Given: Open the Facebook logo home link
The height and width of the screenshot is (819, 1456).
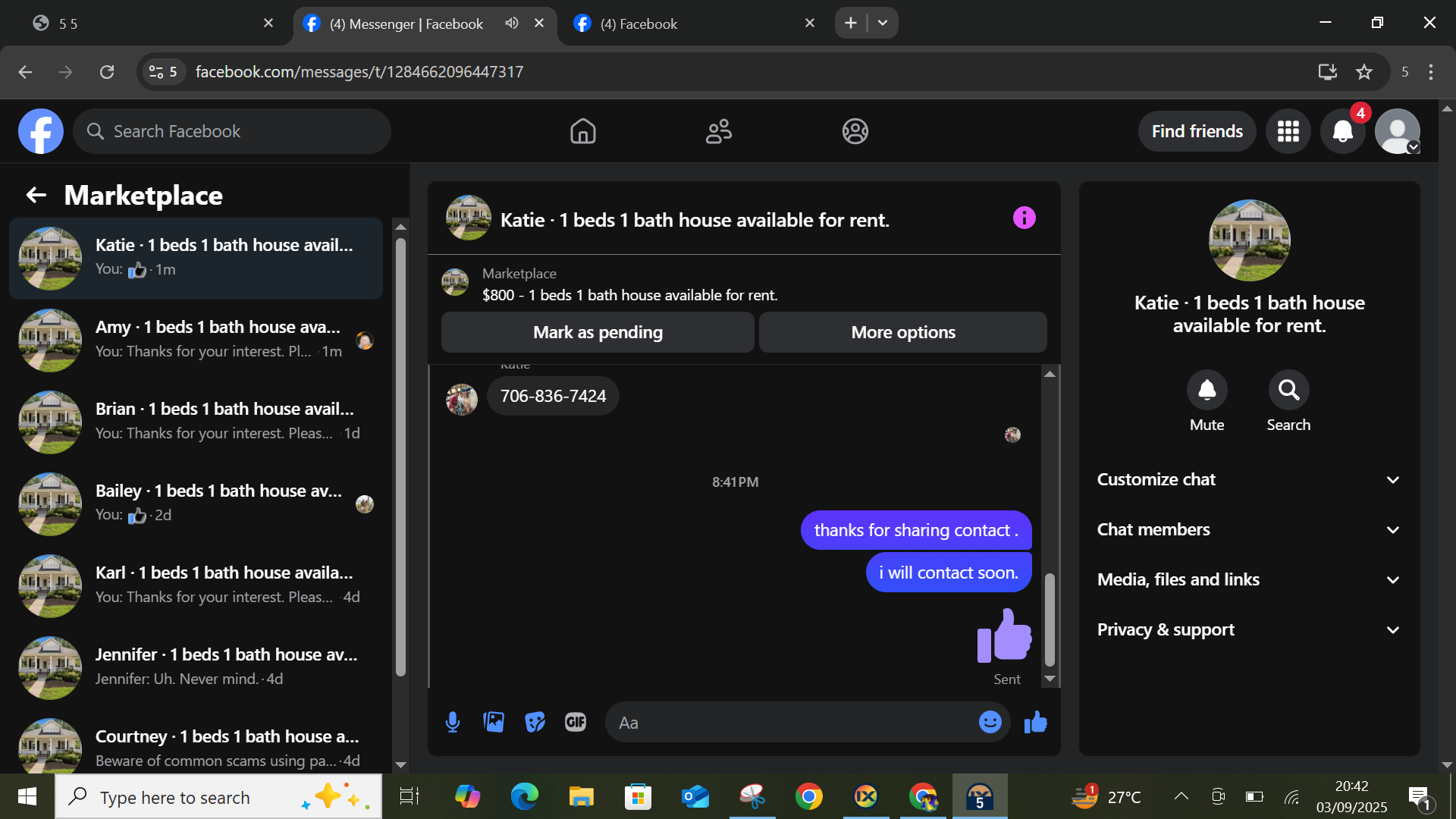Looking at the screenshot, I should [x=41, y=131].
